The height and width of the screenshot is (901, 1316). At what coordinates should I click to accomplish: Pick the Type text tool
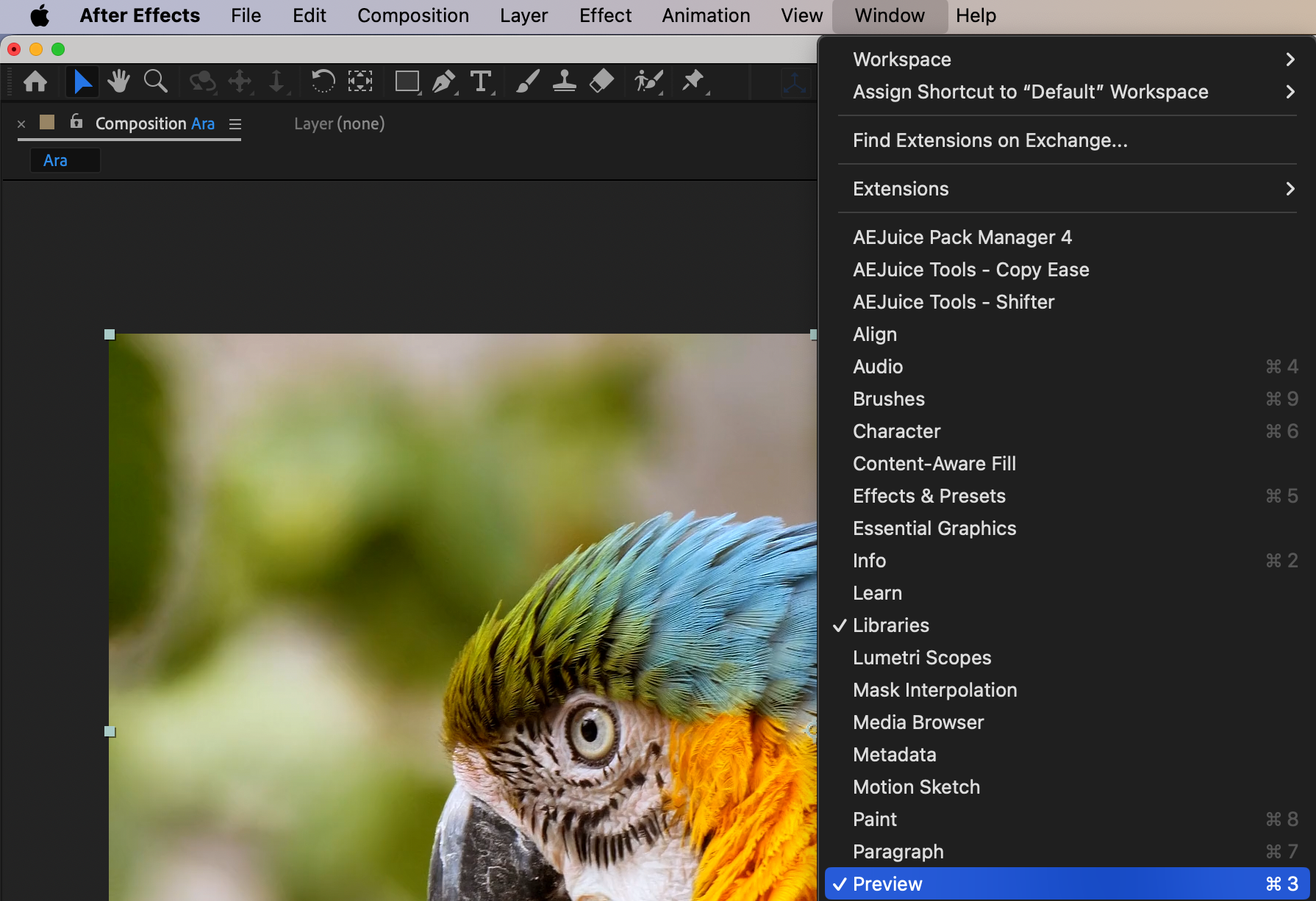481,82
